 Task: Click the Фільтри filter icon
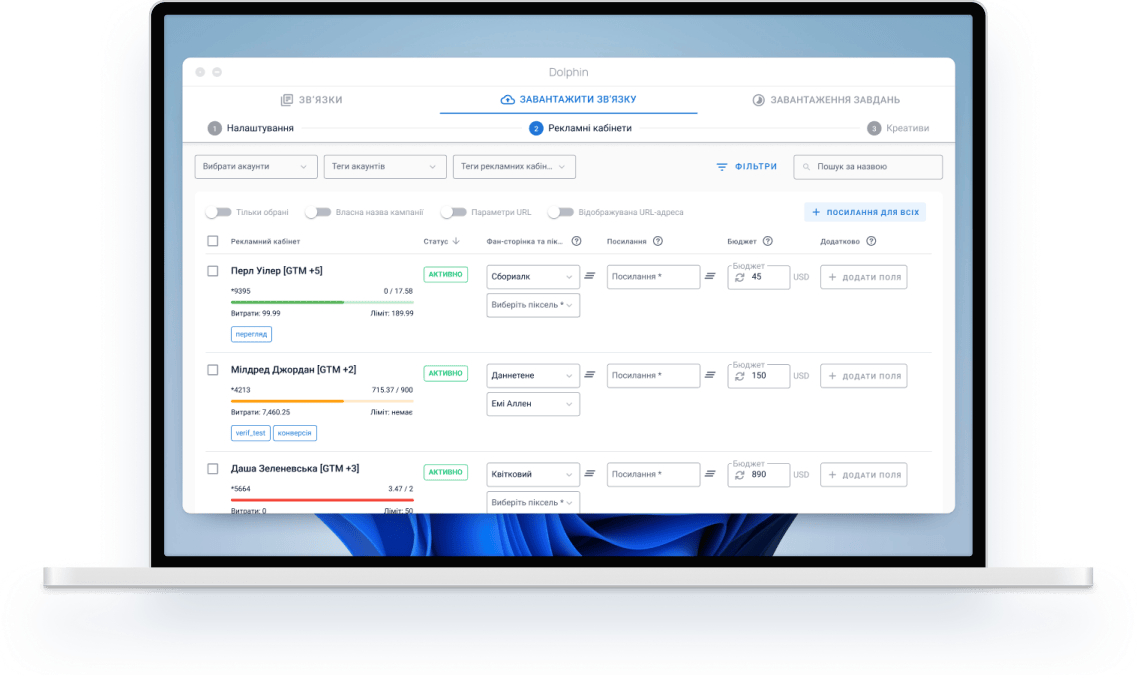pos(722,167)
